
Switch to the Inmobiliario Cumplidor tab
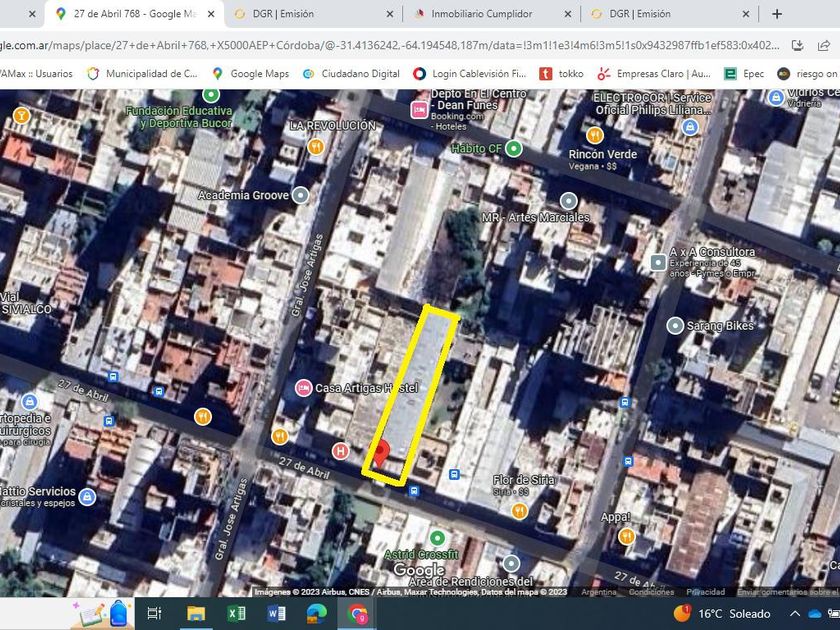[482, 14]
